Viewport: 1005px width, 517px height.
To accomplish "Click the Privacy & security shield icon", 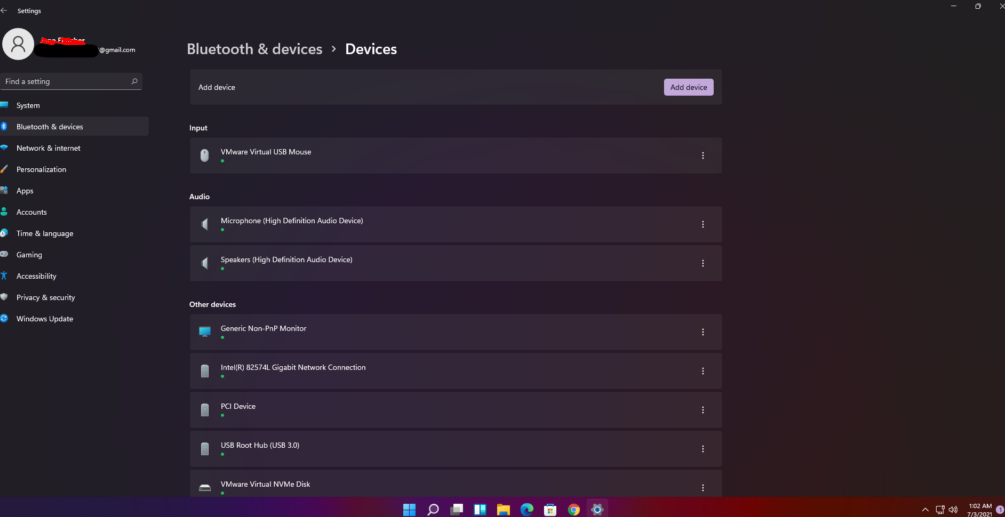I will (x=5, y=297).
